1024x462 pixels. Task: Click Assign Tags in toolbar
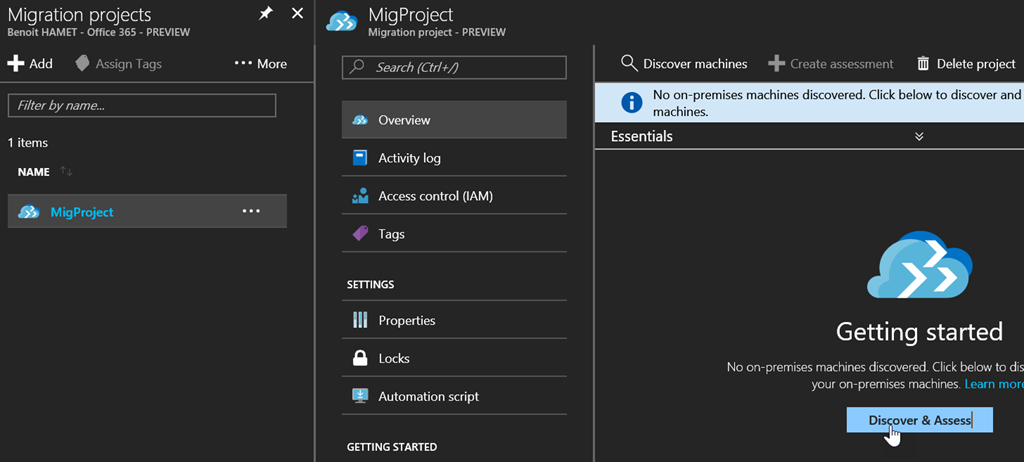click(119, 63)
